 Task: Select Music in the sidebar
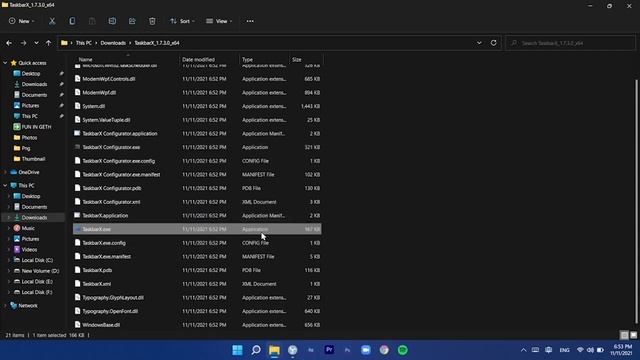[28, 228]
